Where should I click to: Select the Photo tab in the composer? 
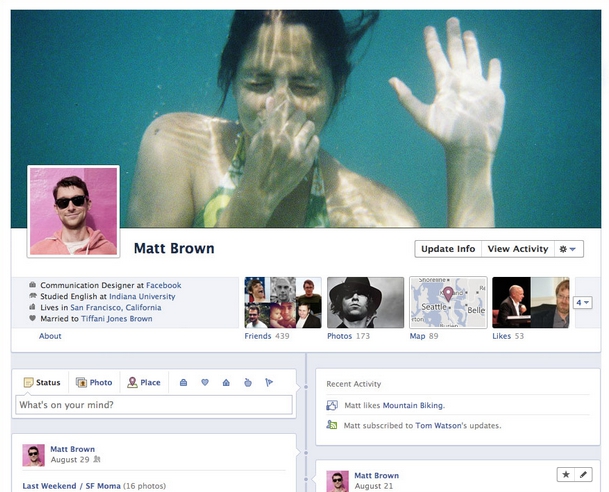[94, 382]
